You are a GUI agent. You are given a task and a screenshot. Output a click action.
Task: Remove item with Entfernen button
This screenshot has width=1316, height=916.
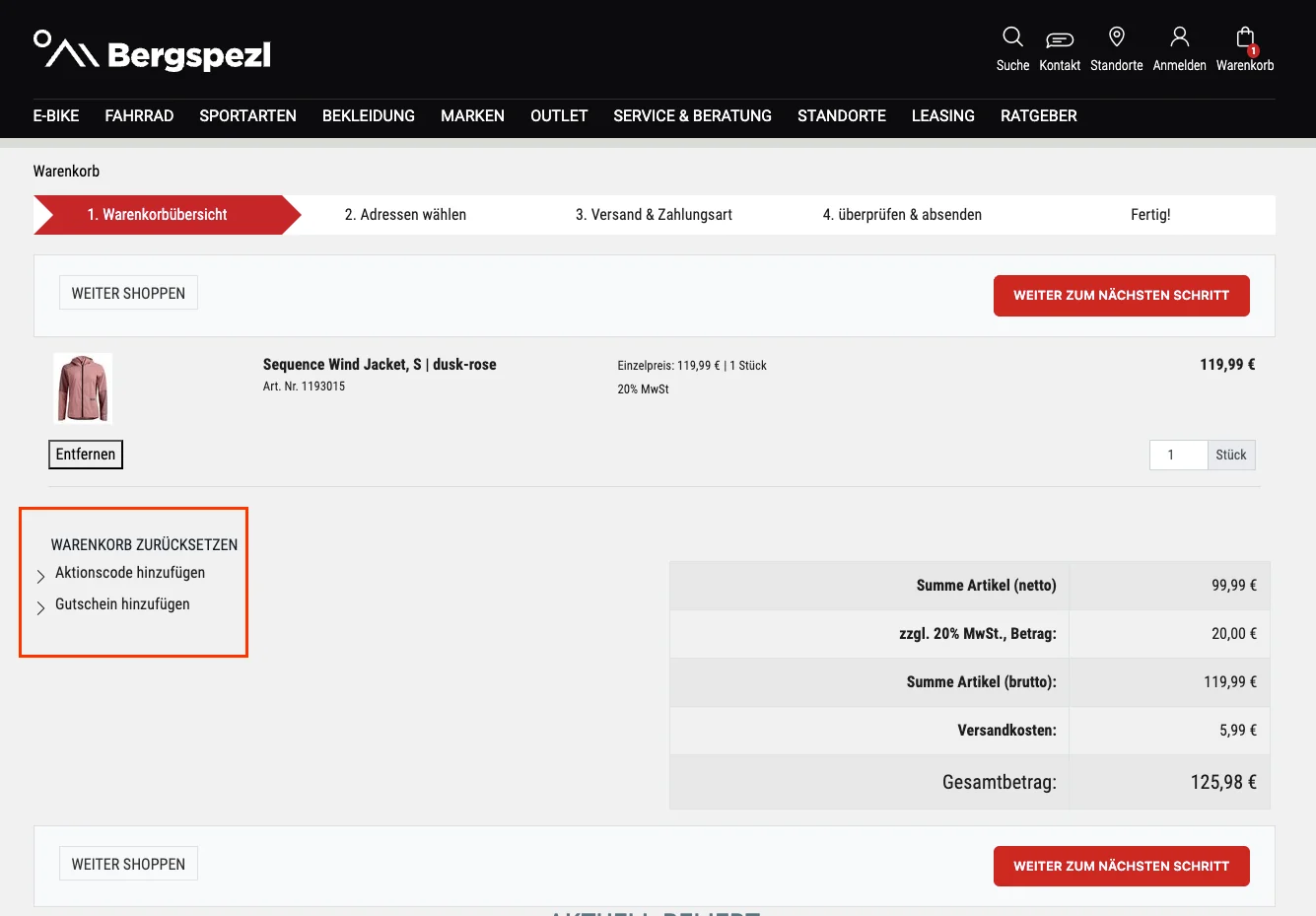(x=86, y=455)
